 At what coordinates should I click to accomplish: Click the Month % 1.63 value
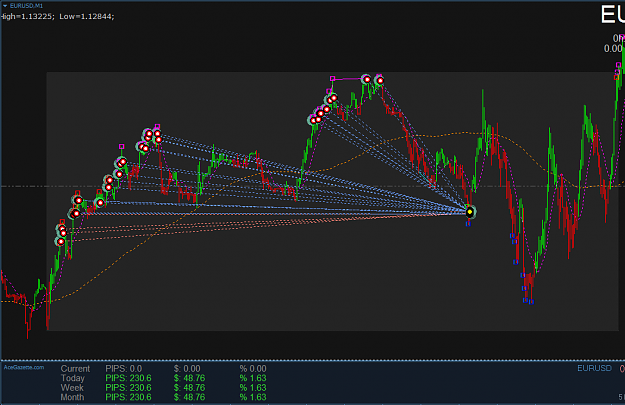(x=253, y=397)
